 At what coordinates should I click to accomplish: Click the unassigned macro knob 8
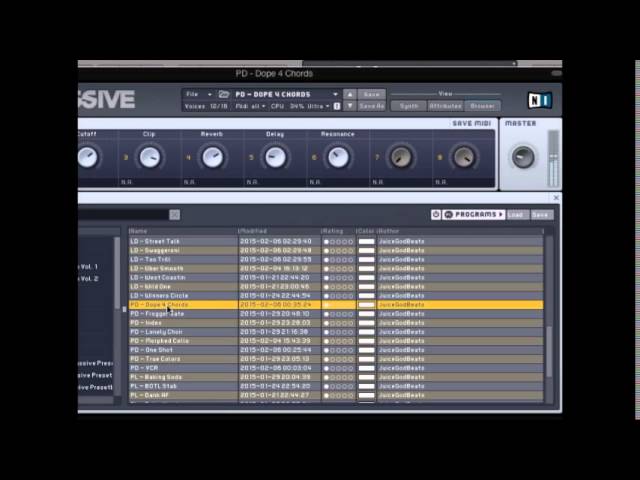[464, 157]
